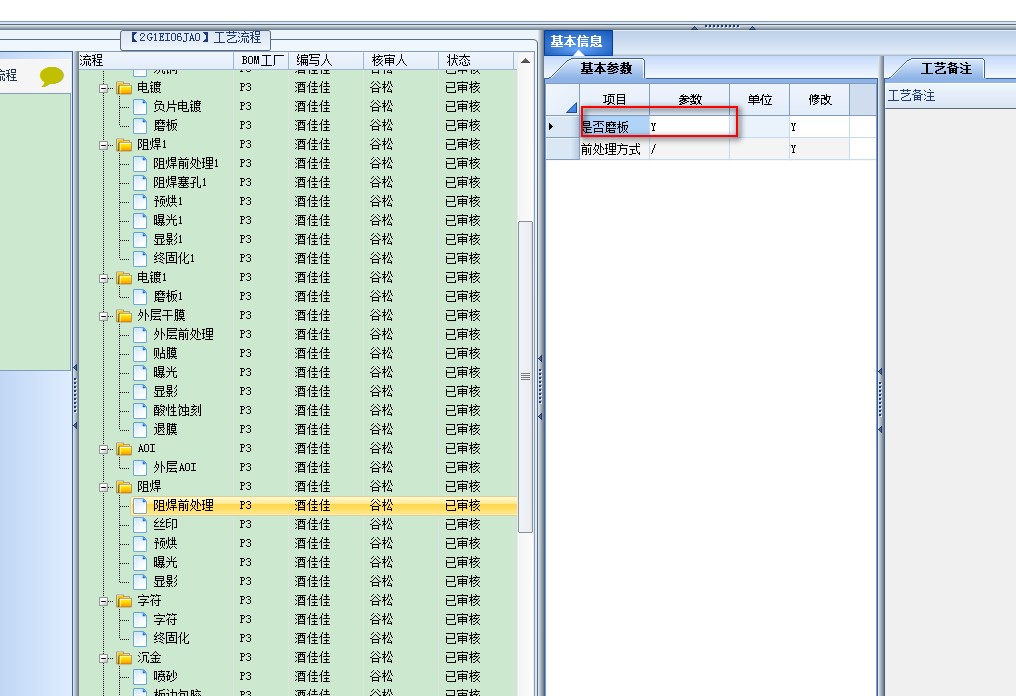
Task: Click the document icon of 负片电镀
Action: pyautogui.click(x=140, y=106)
